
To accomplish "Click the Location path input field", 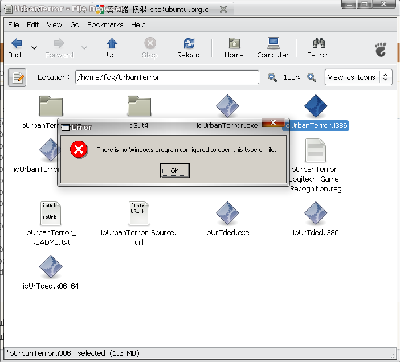I will coord(167,77).
